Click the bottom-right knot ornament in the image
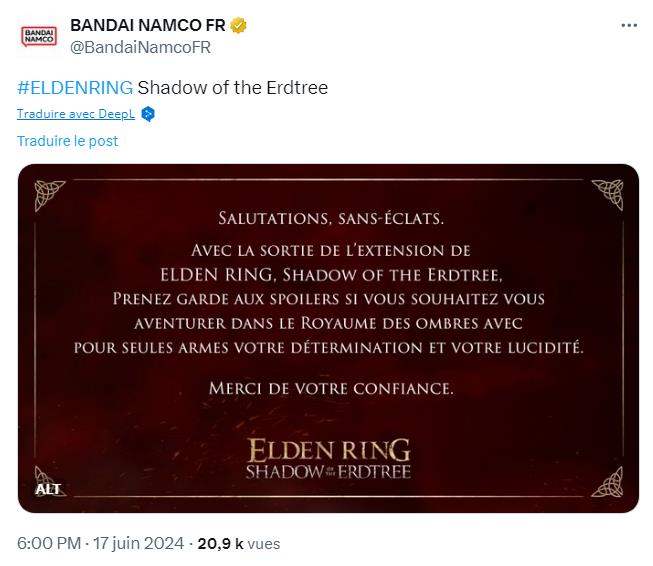The height and width of the screenshot is (566, 653). point(607,483)
